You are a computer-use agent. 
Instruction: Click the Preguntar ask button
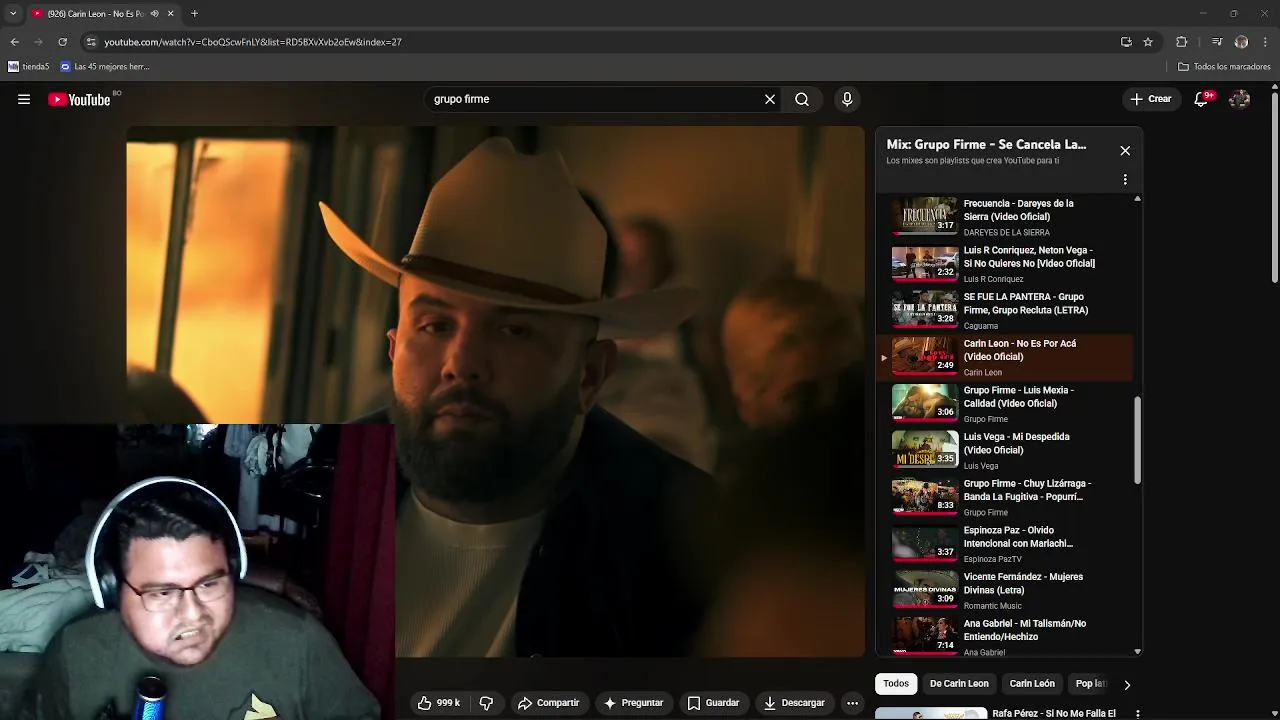[x=633, y=703]
